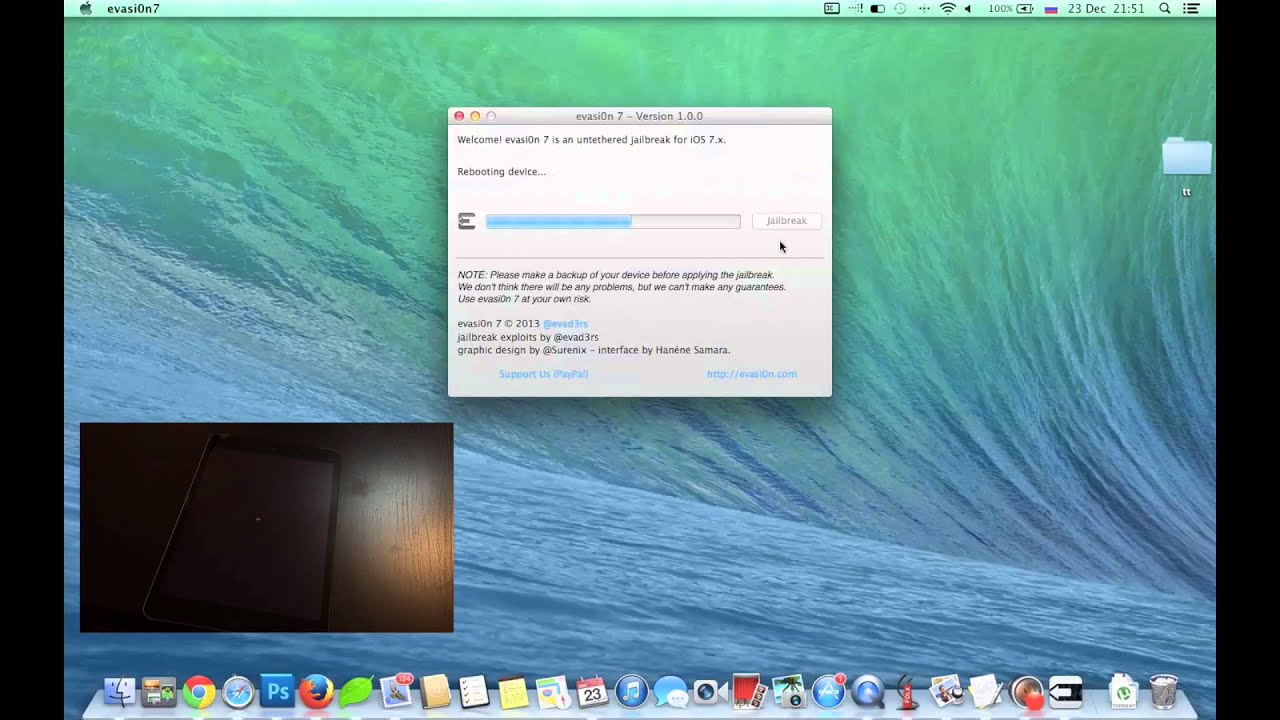Open battery 100% status menu
The image size is (1280, 720).
[1012, 8]
